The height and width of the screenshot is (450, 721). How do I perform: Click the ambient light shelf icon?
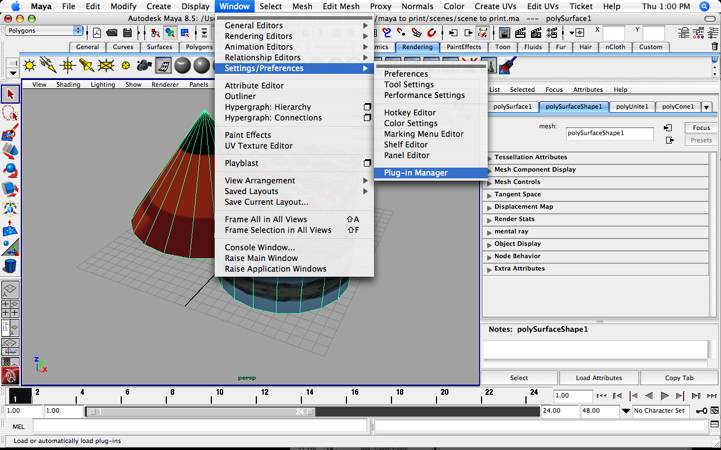pos(30,65)
